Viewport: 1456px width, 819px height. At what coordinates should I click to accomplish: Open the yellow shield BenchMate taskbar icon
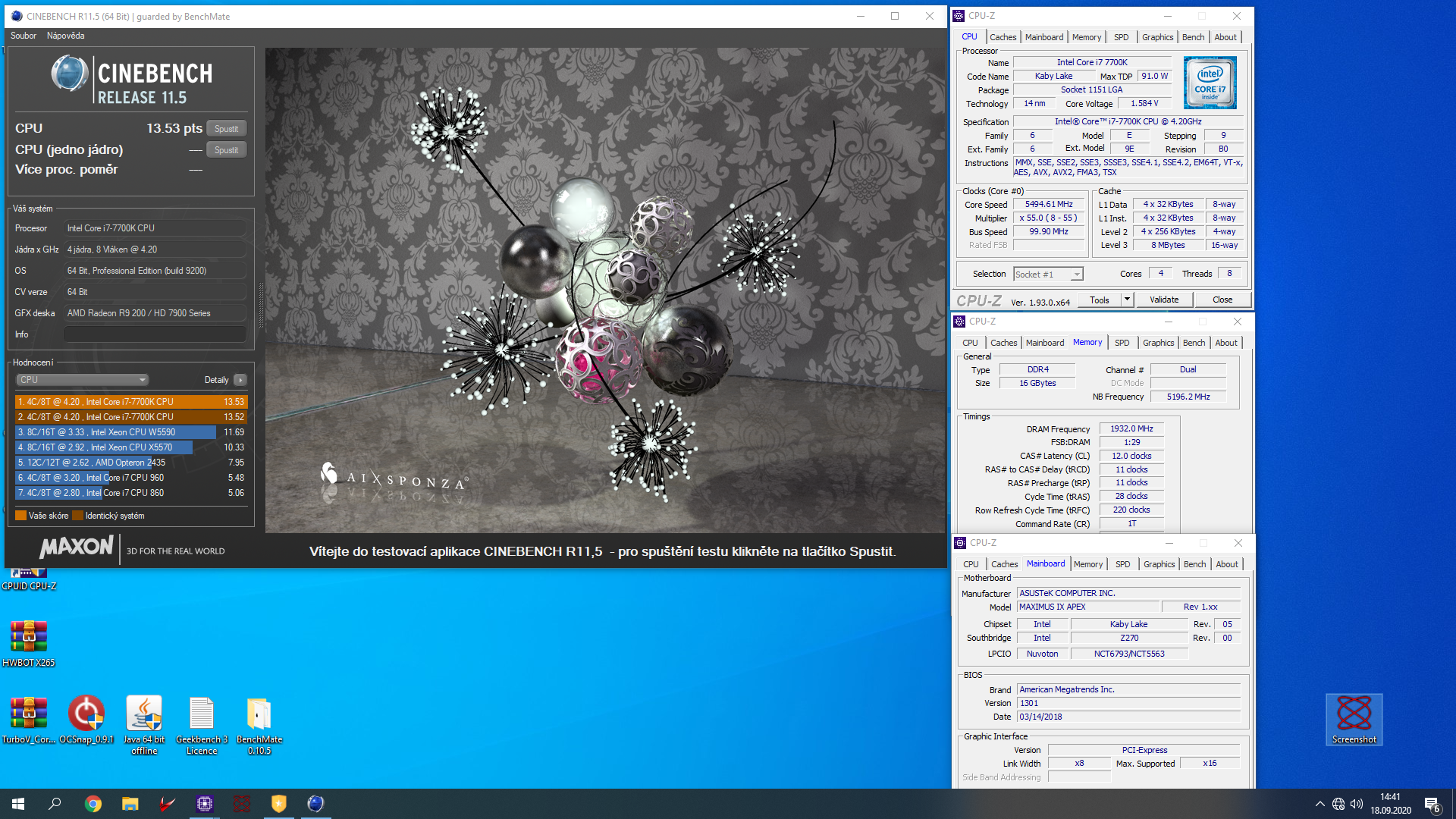(279, 804)
